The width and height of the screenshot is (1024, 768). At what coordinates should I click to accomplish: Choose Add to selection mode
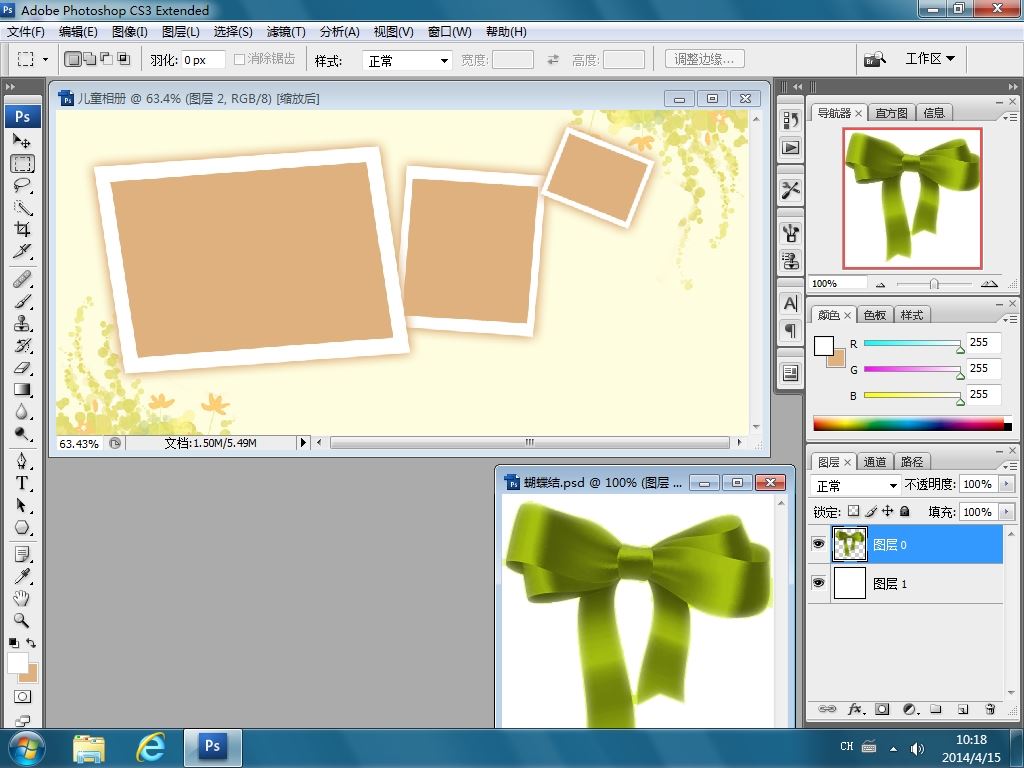click(x=89, y=59)
